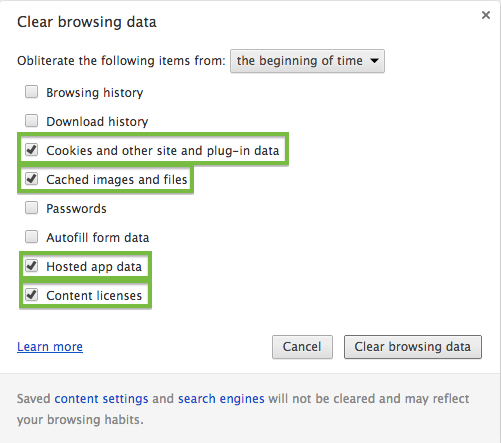Enable the Download history checkbox

(32, 121)
